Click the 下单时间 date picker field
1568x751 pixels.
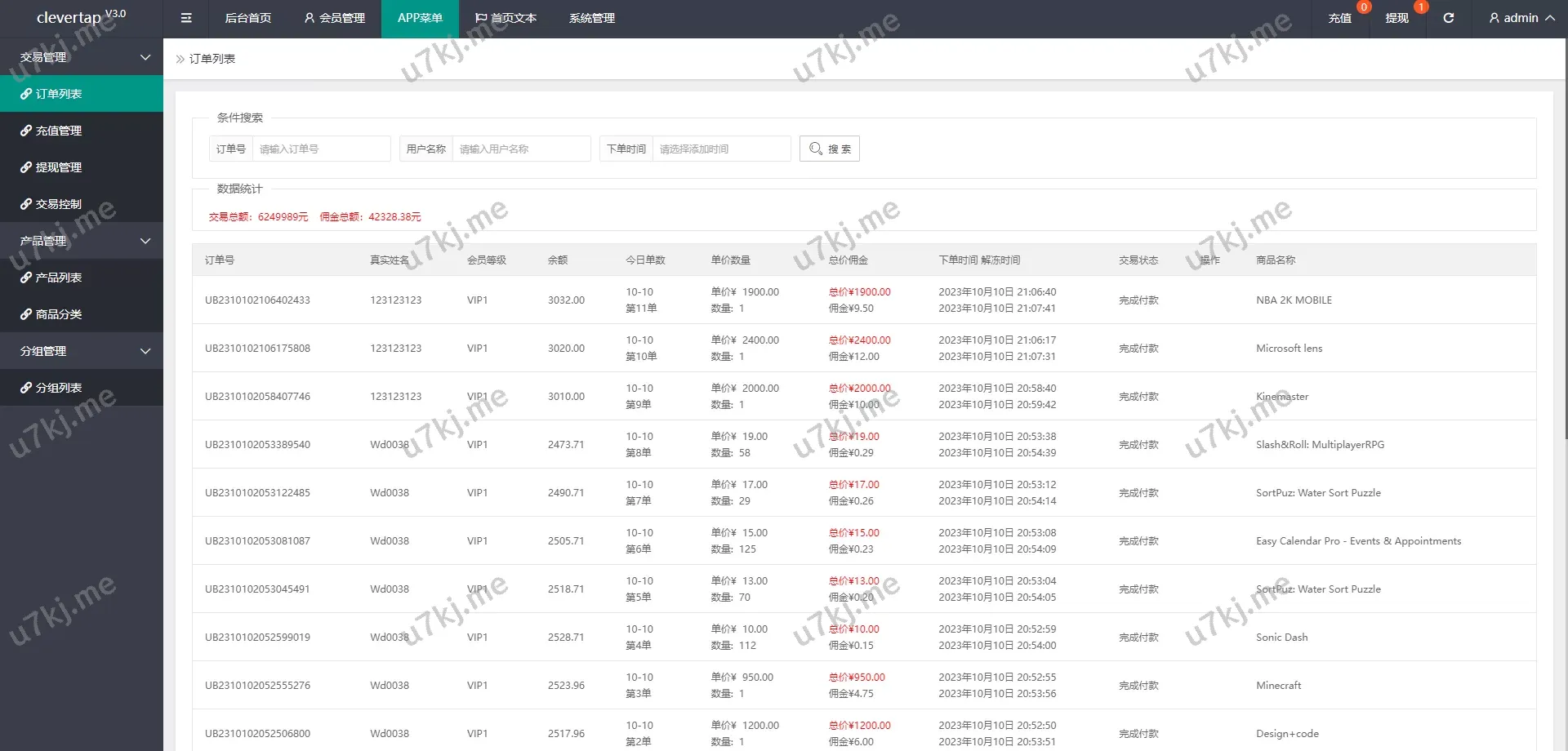[721, 149]
